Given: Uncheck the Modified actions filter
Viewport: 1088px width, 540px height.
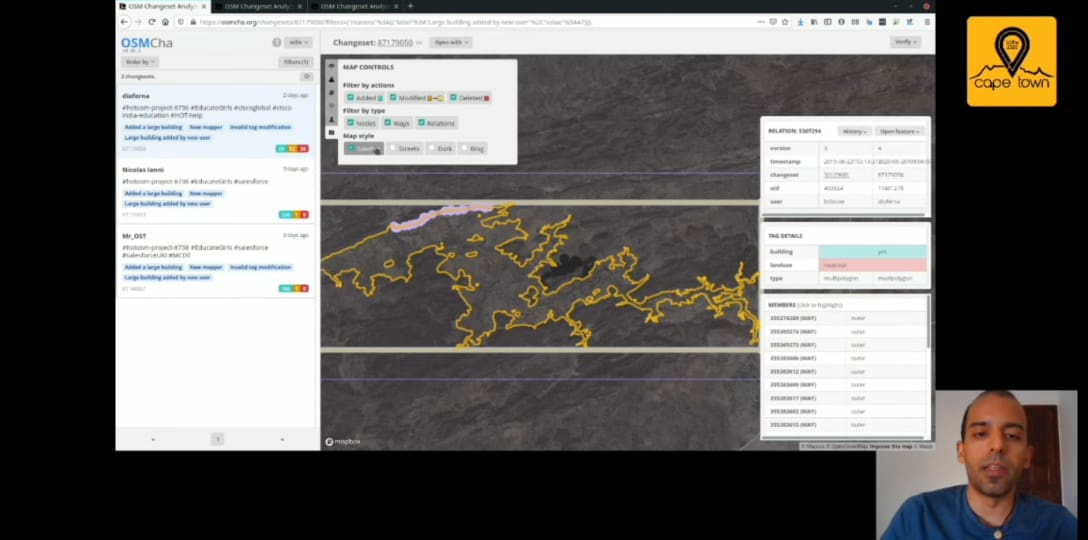Looking at the screenshot, I should [416, 98].
